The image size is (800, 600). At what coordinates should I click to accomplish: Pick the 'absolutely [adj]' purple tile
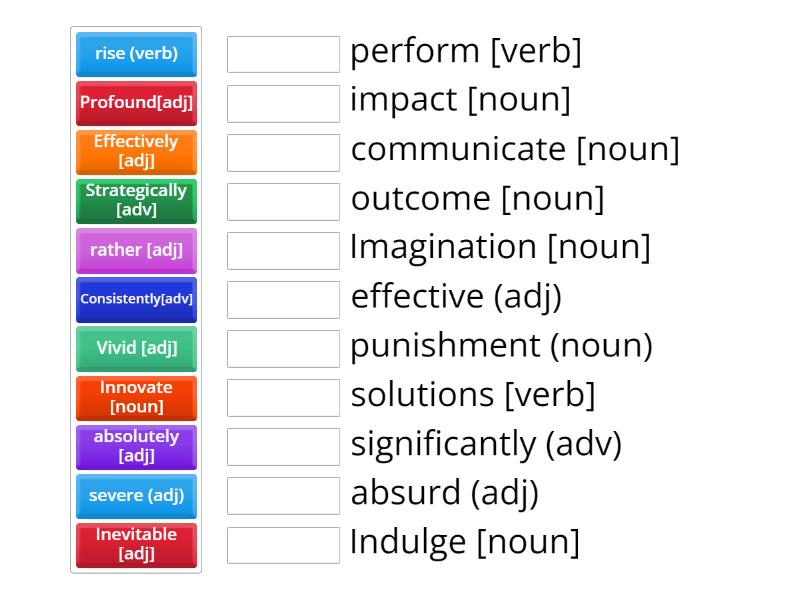pyautogui.click(x=136, y=447)
